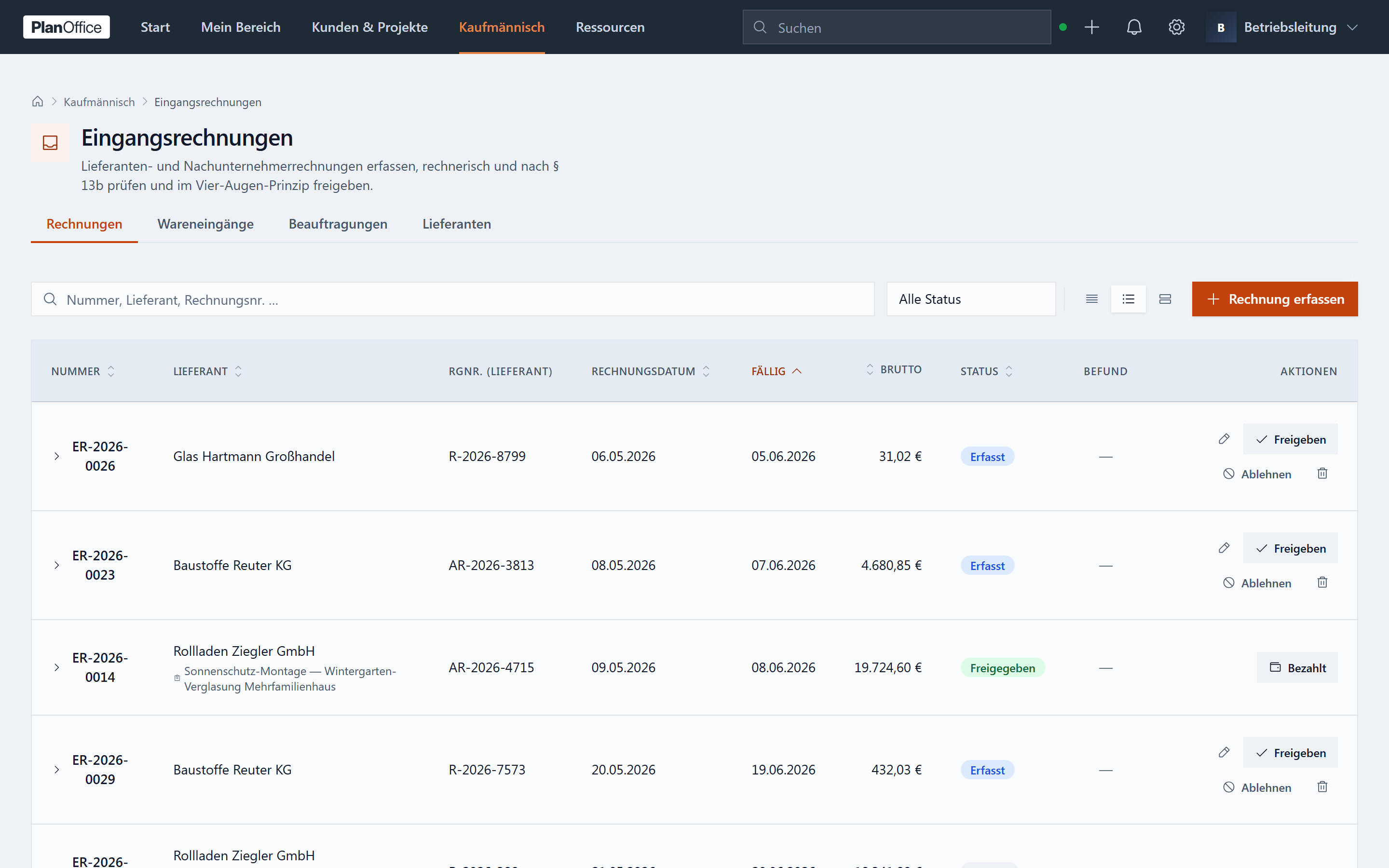Edit invoice ER-2026-0026 with pencil icon
Screen dimensions: 1389x868
pos(1224,439)
